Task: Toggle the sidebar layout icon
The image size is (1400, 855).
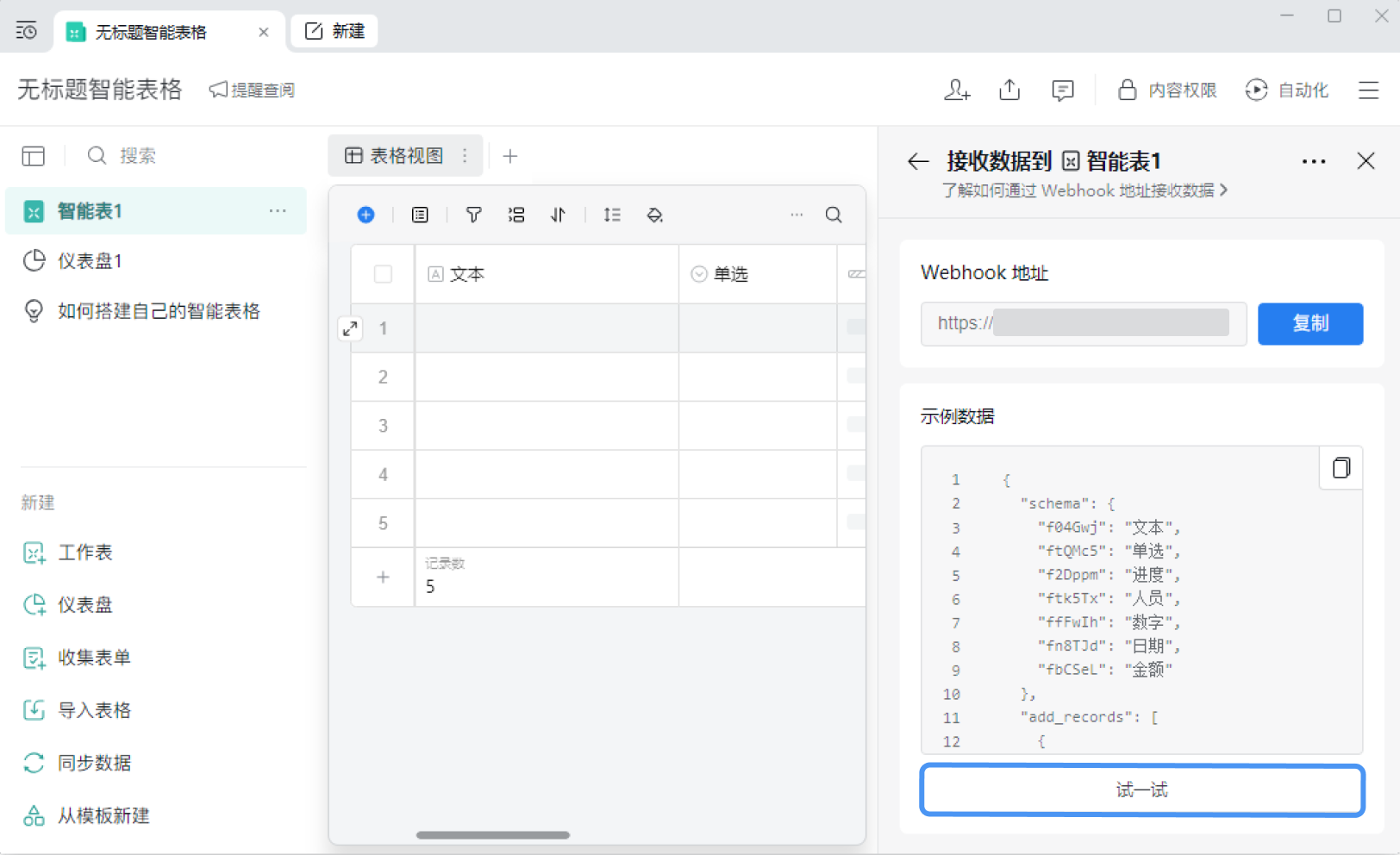Action: point(34,155)
